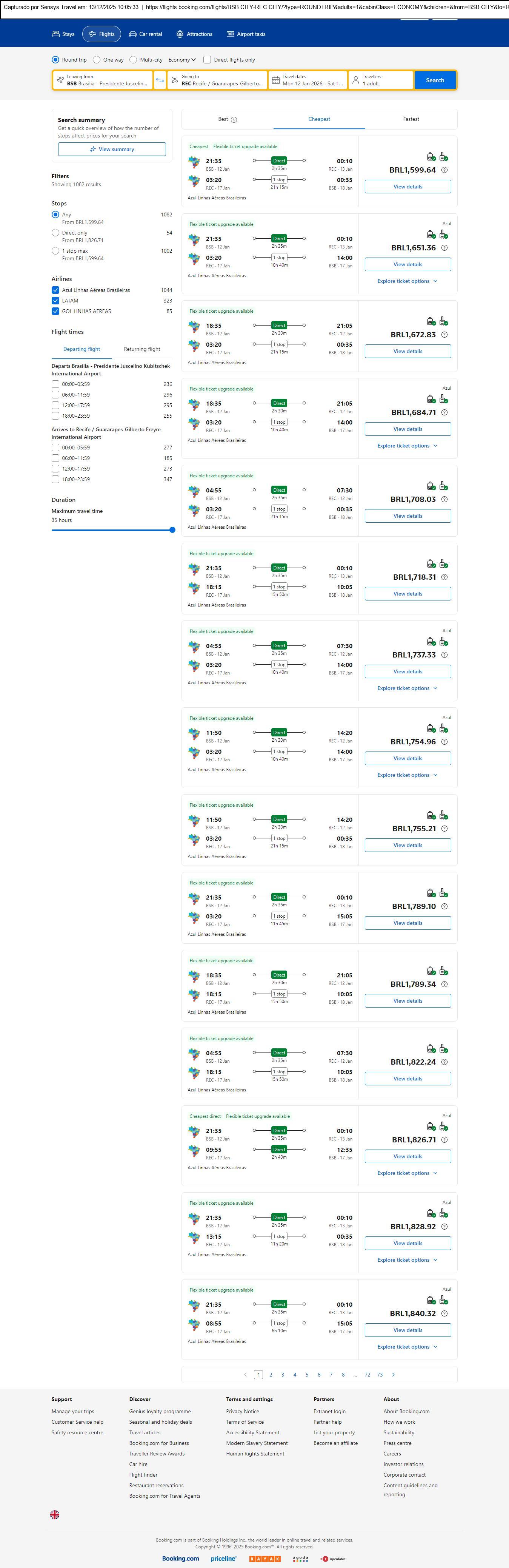The width and height of the screenshot is (509, 1568).
Task: Click the UK flag language icon in footer
Action: tap(55, 1514)
